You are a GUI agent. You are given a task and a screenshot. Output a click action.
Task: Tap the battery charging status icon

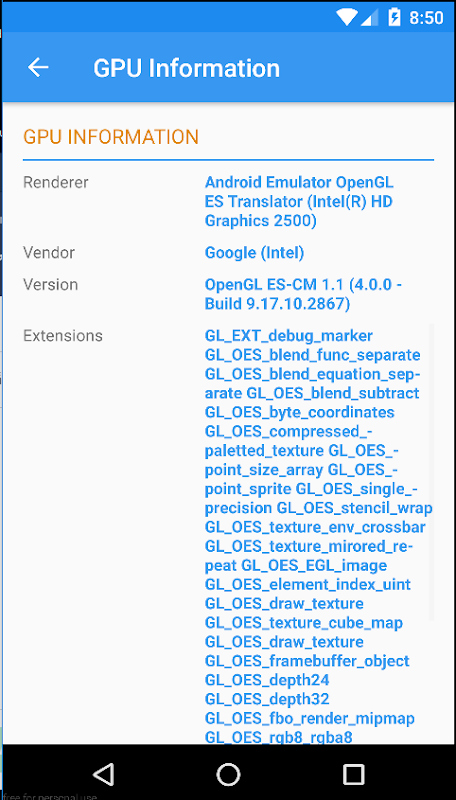394,17
